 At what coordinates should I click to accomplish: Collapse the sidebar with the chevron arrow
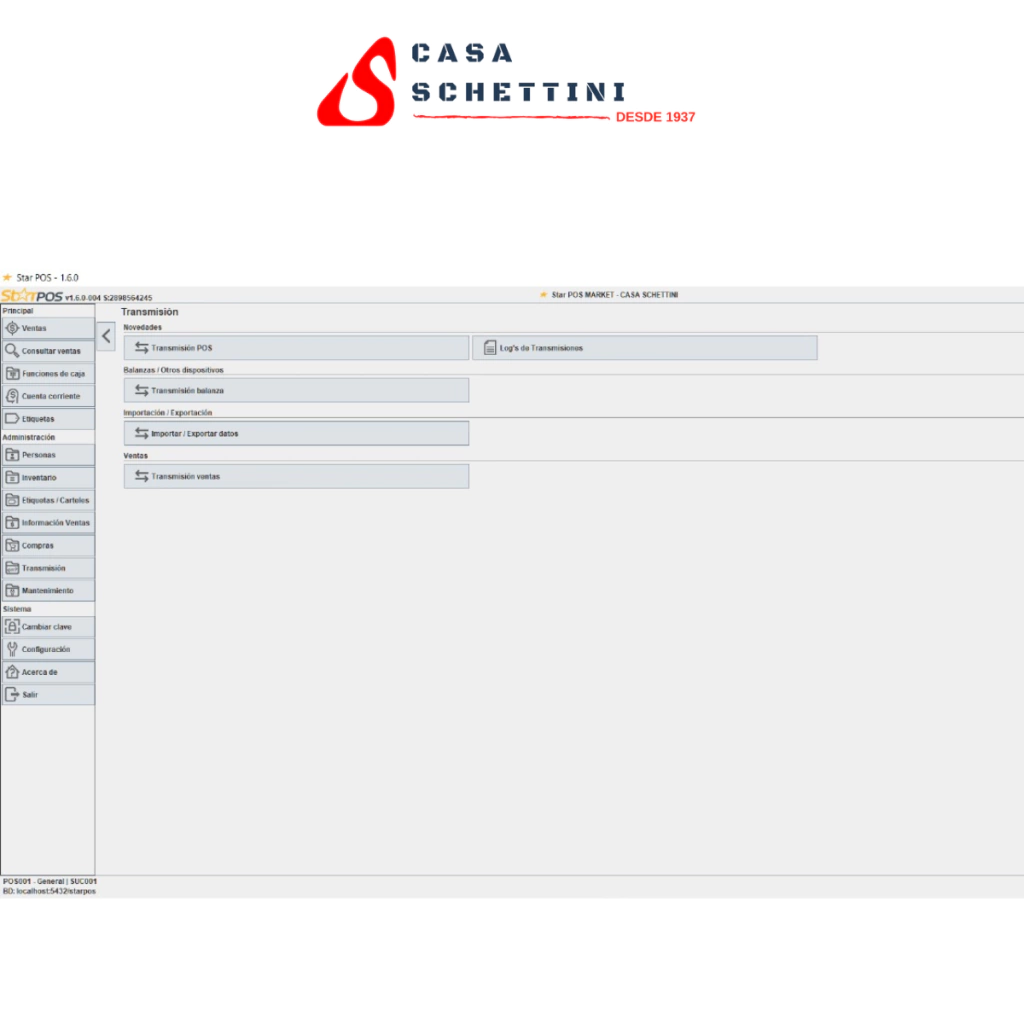pyautogui.click(x=106, y=336)
